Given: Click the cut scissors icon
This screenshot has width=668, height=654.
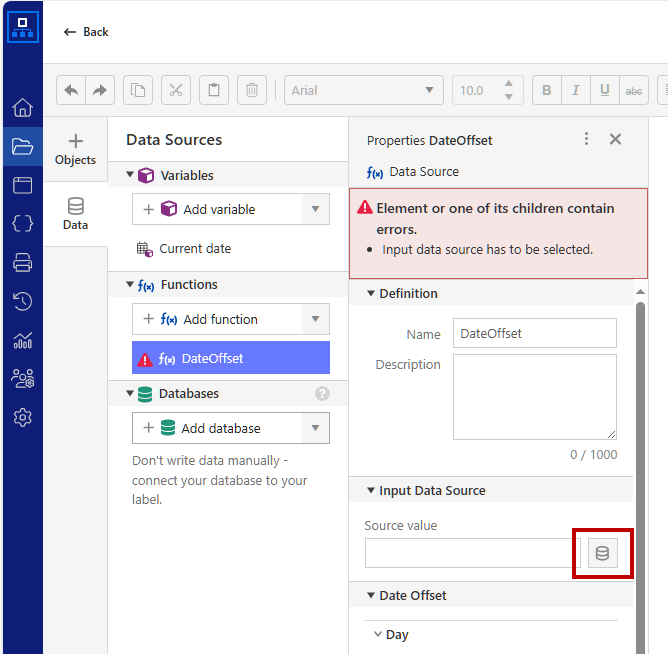Looking at the screenshot, I should click(176, 90).
